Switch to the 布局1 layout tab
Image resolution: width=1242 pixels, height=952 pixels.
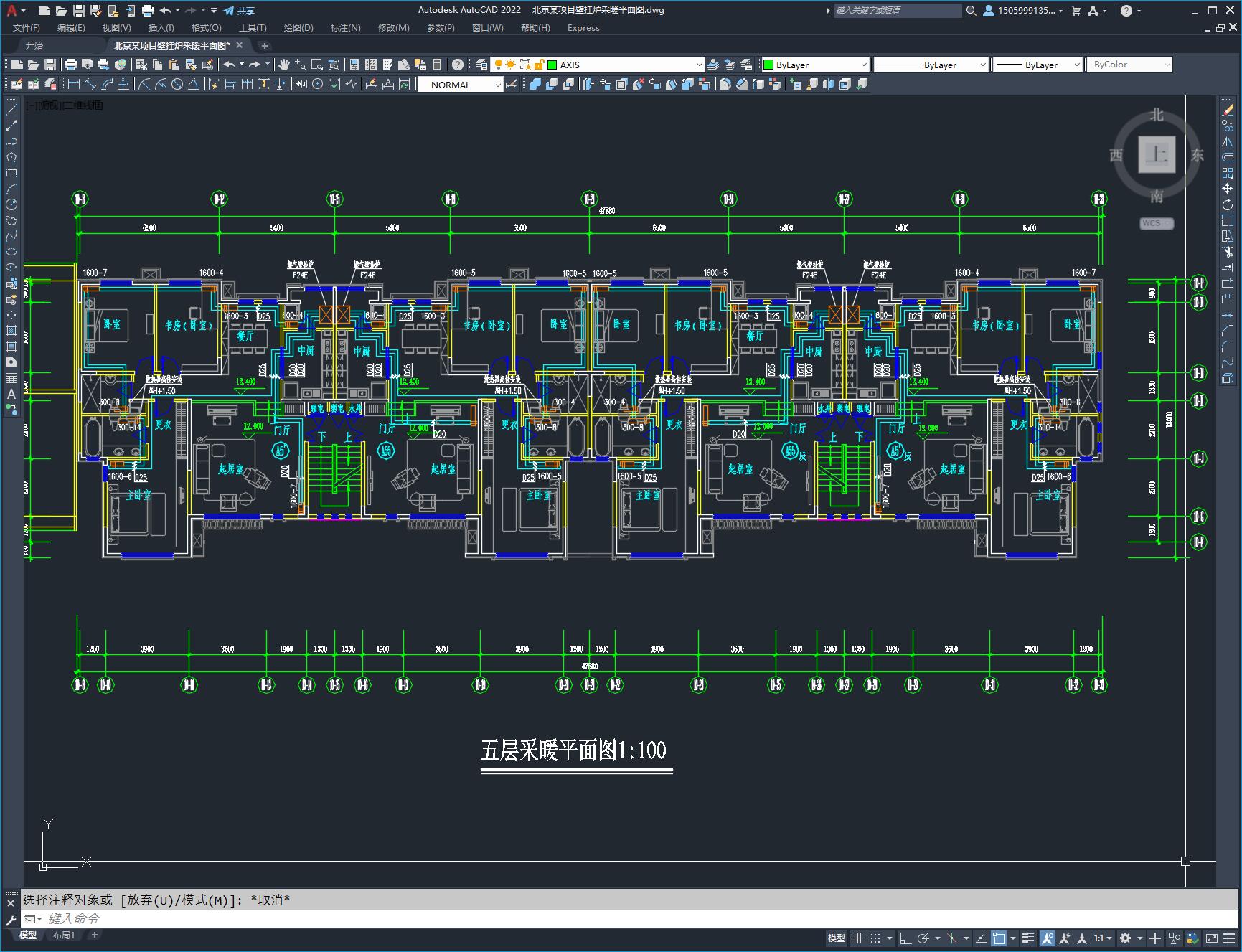(x=64, y=935)
